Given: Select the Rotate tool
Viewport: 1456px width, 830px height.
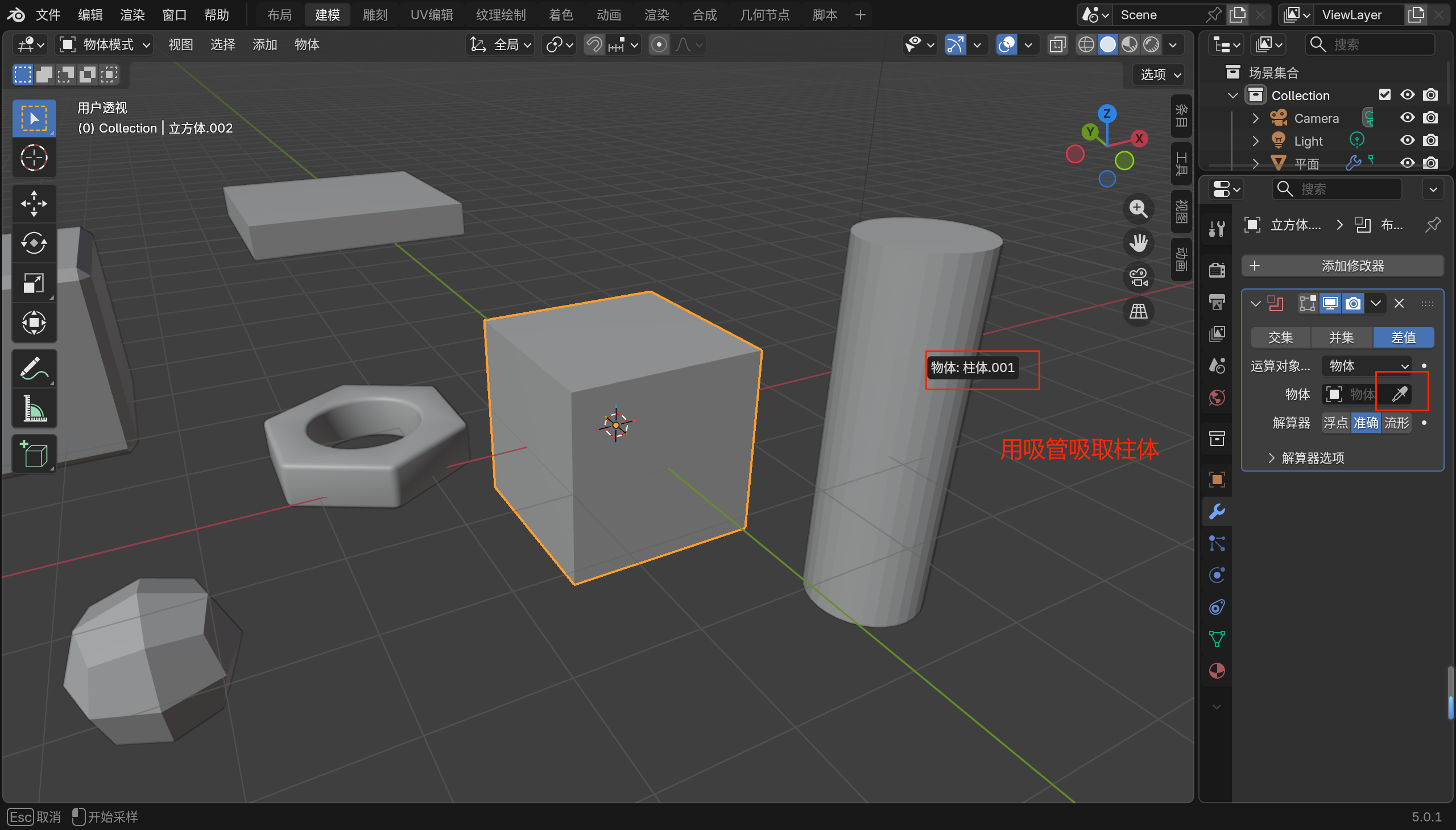Looking at the screenshot, I should click(34, 243).
